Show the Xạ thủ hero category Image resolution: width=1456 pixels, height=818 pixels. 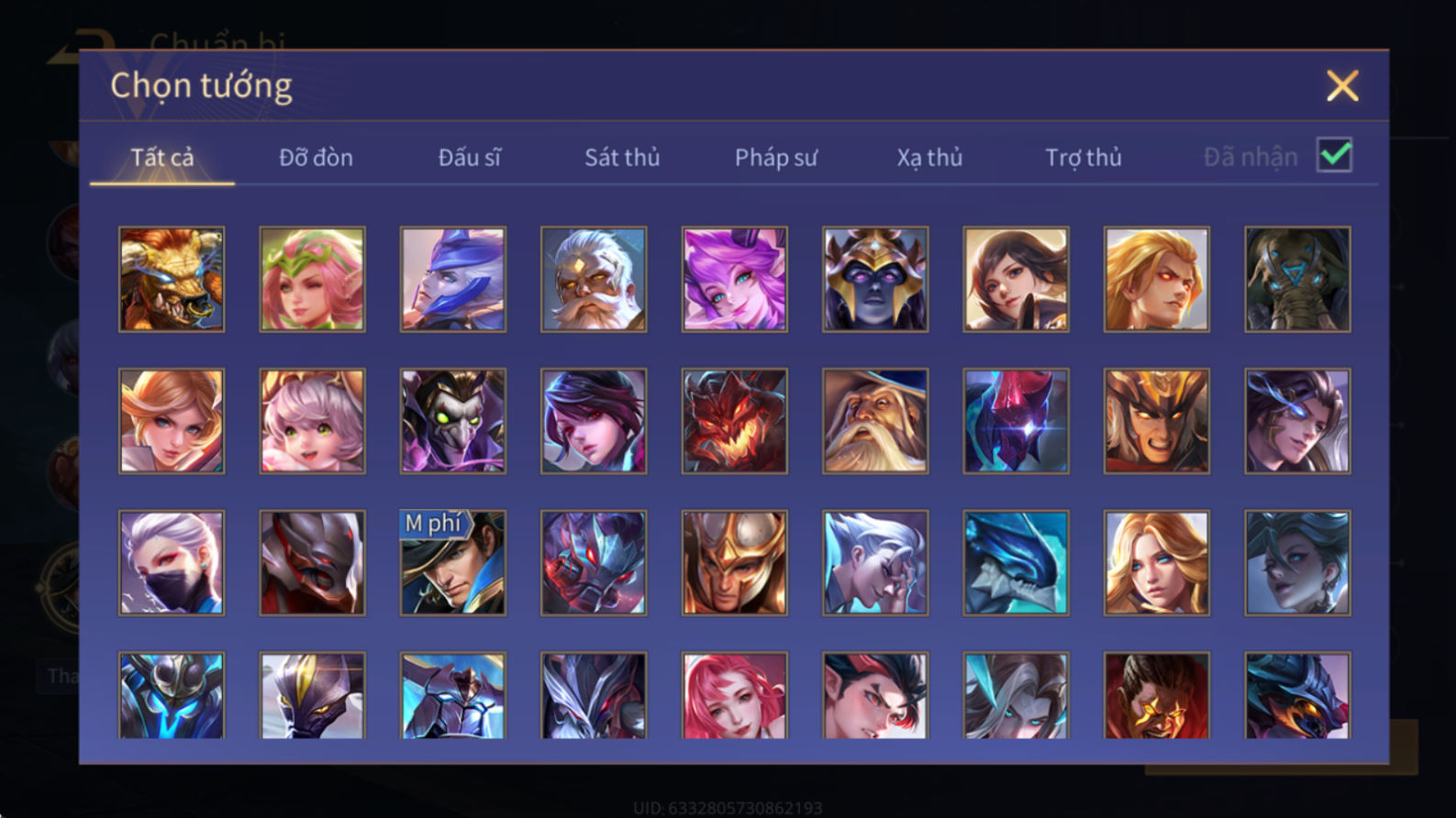click(x=929, y=158)
